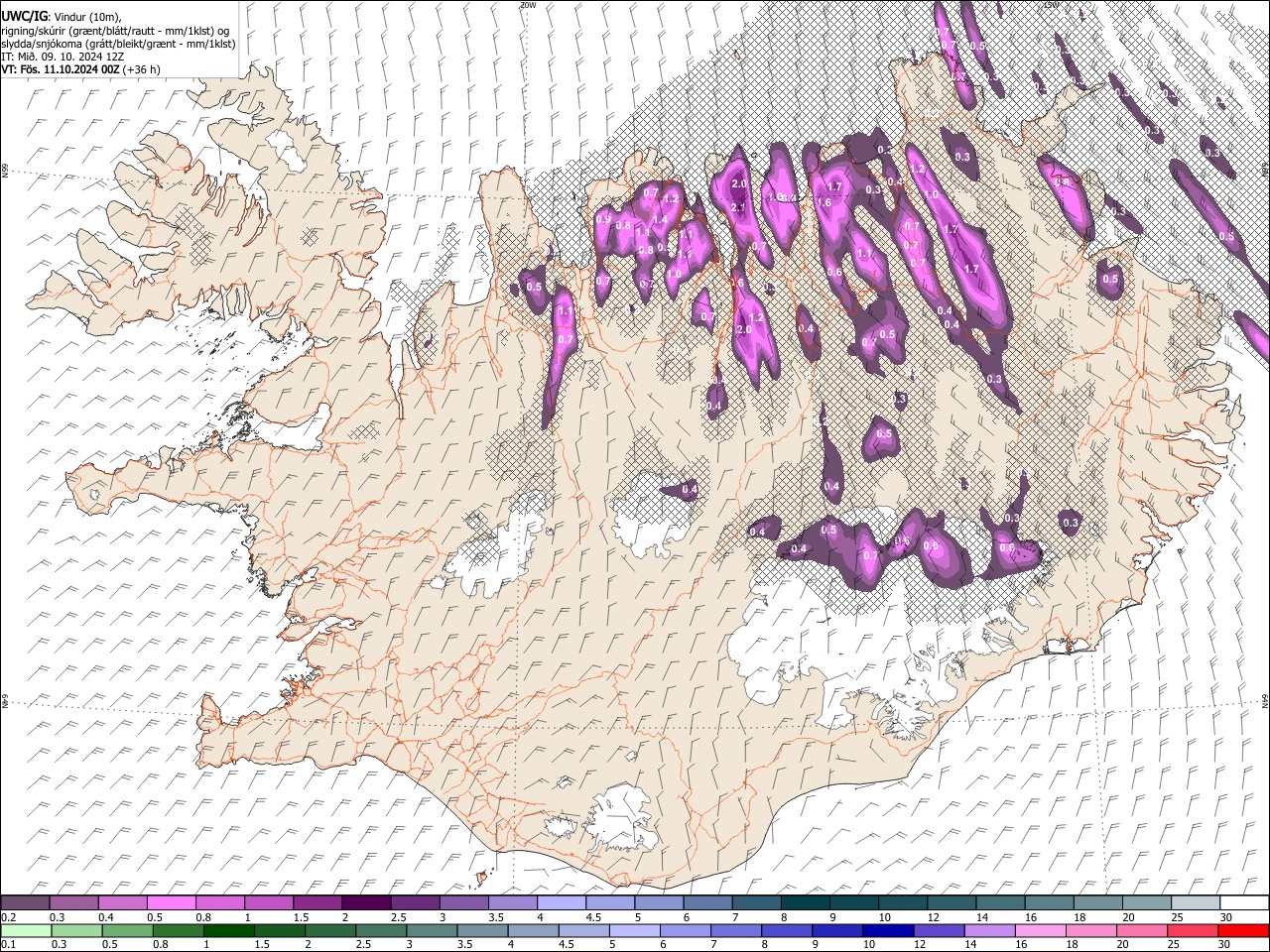Click the 2.1 precipitation value on the map
Image resolution: width=1270 pixels, height=952 pixels.
pos(737,207)
